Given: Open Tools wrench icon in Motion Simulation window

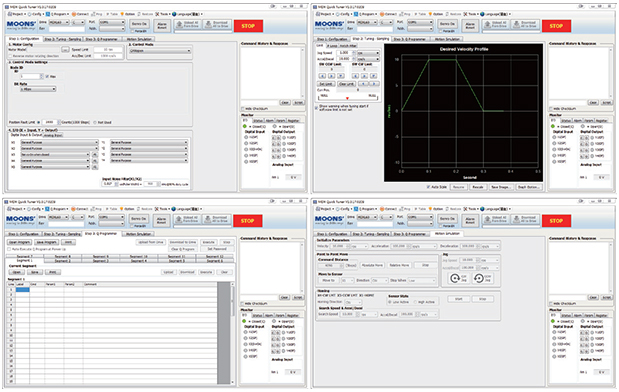Looking at the screenshot, I should pyautogui.click(x=466, y=209).
